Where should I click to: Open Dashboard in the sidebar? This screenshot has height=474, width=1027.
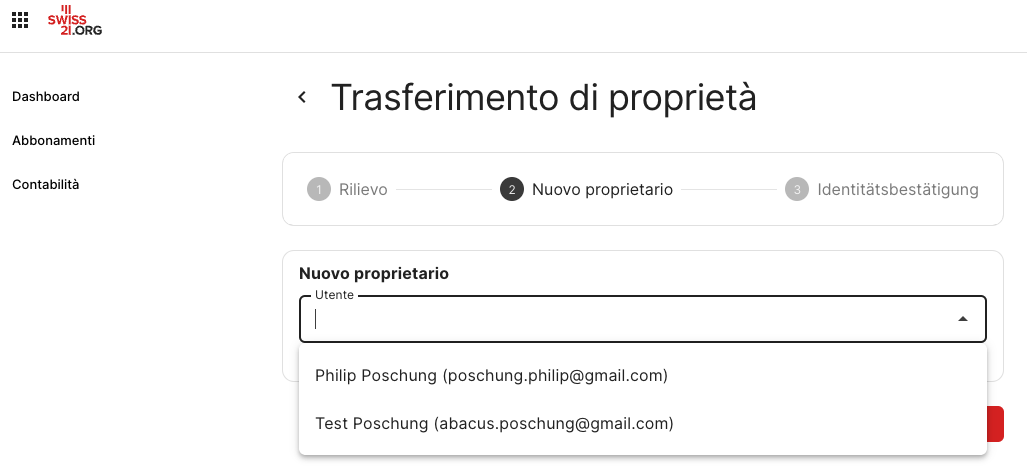pyautogui.click(x=46, y=97)
